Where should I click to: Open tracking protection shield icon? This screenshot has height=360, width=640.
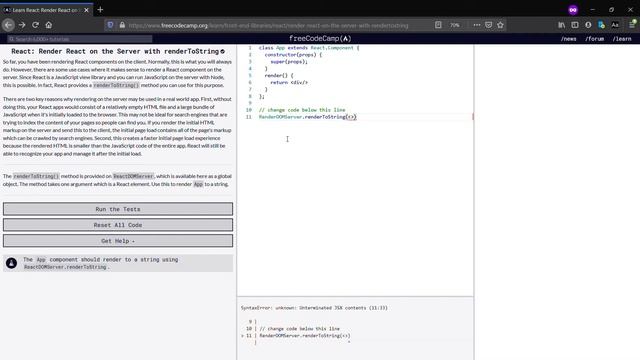click(110, 25)
